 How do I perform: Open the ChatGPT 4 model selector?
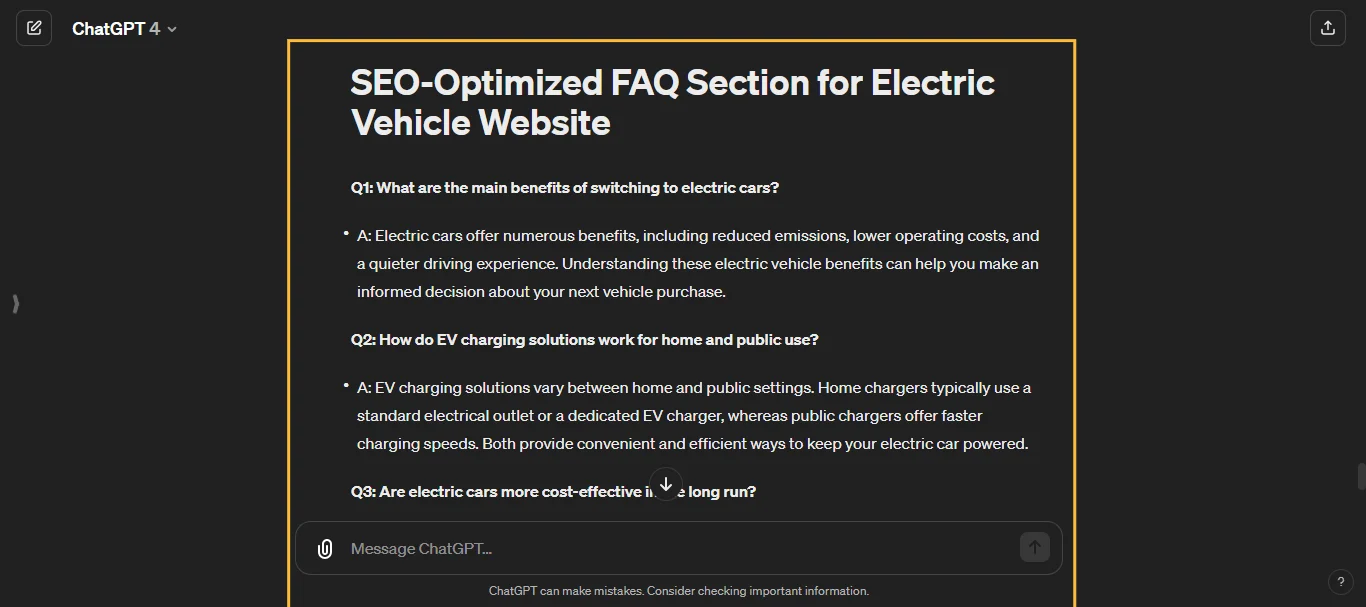(x=125, y=28)
